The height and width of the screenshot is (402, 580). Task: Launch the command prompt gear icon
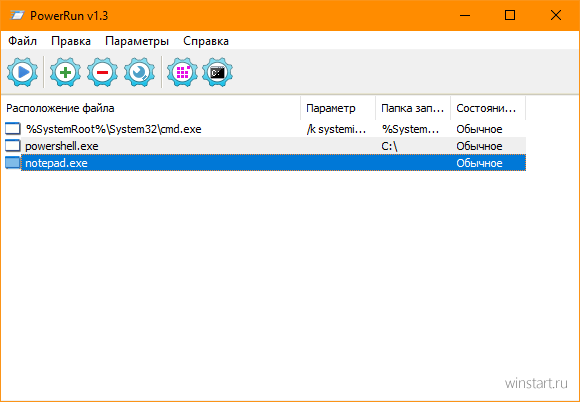(x=218, y=72)
